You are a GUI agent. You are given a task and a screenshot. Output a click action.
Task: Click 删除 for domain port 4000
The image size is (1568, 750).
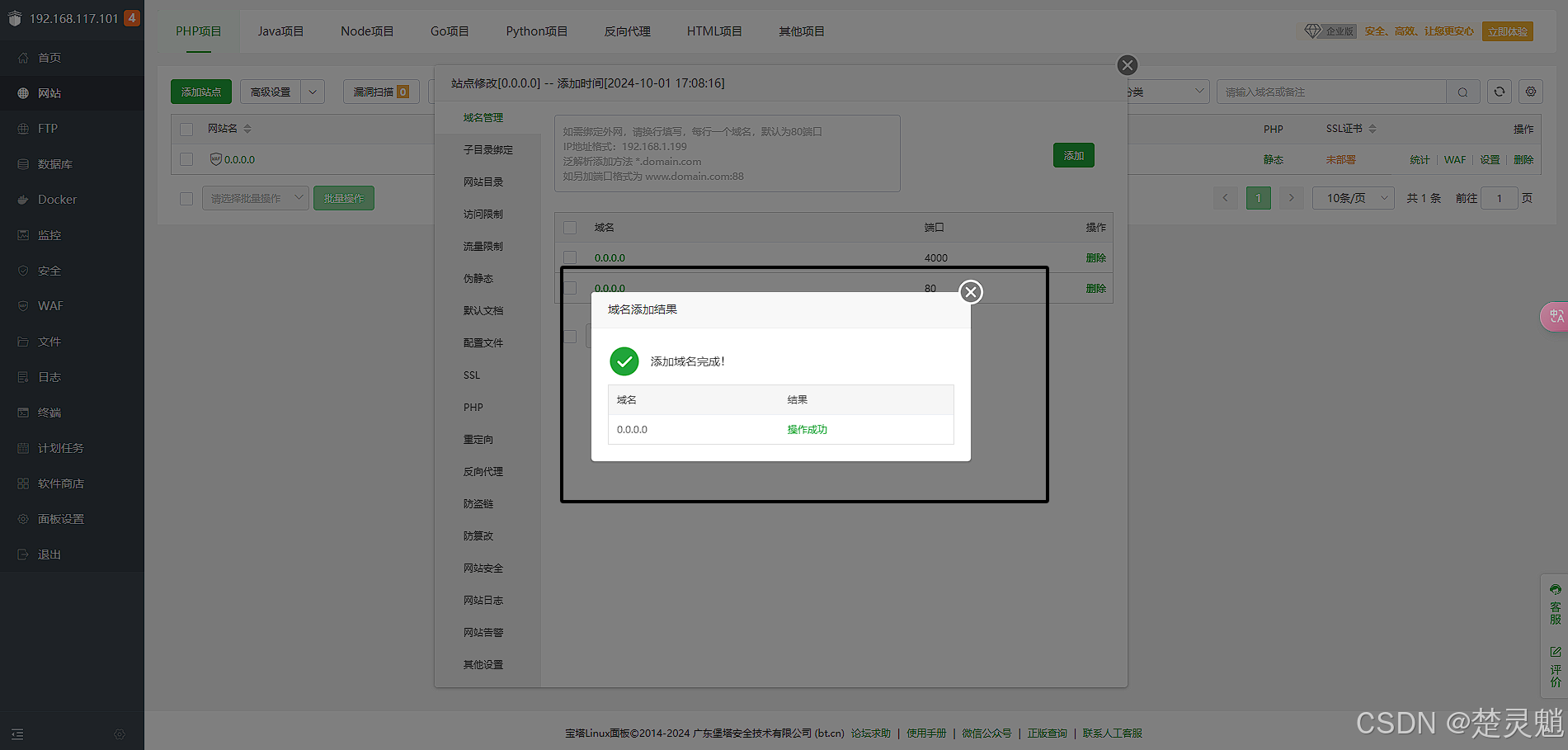click(x=1096, y=258)
